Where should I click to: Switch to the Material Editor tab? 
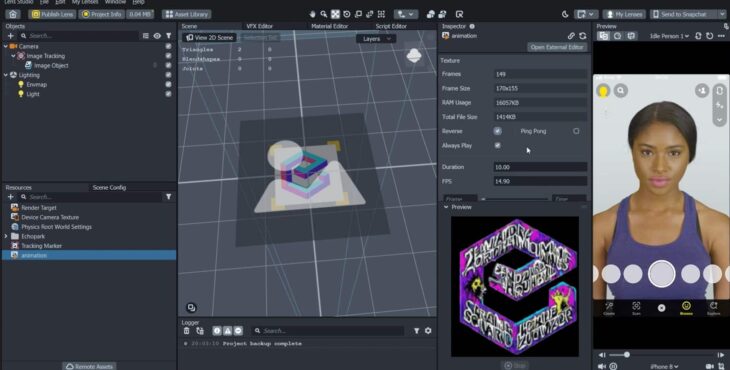coord(330,27)
